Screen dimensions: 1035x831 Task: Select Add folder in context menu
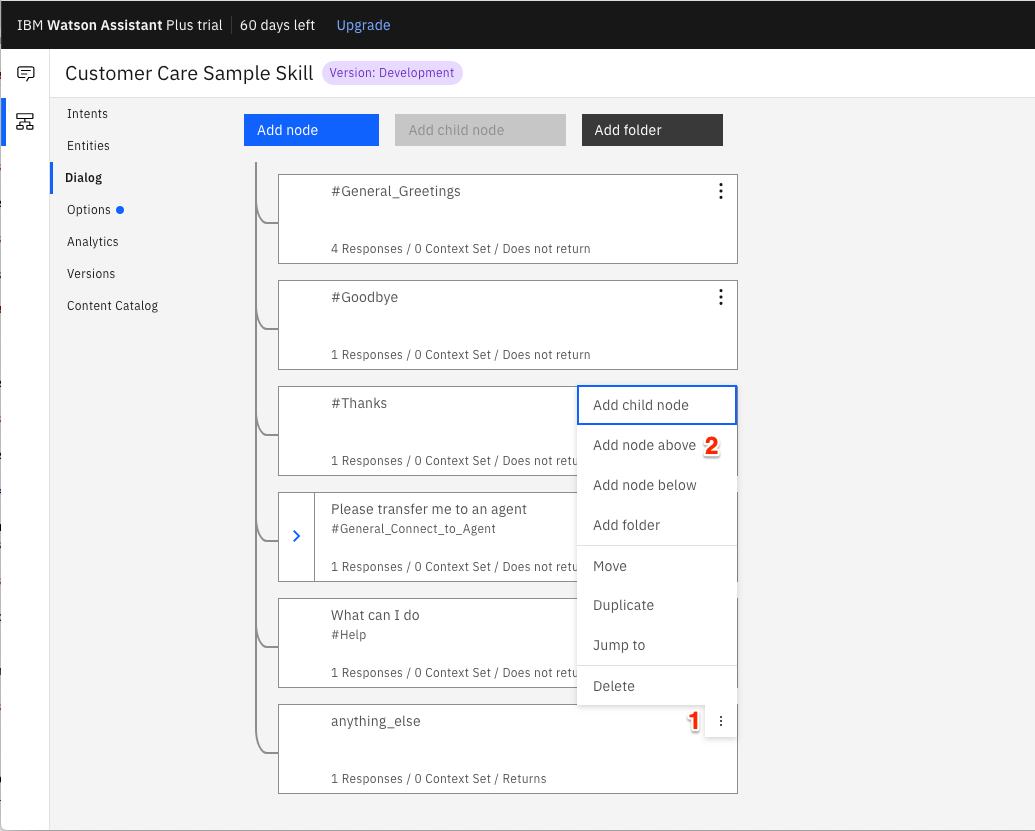(657, 525)
